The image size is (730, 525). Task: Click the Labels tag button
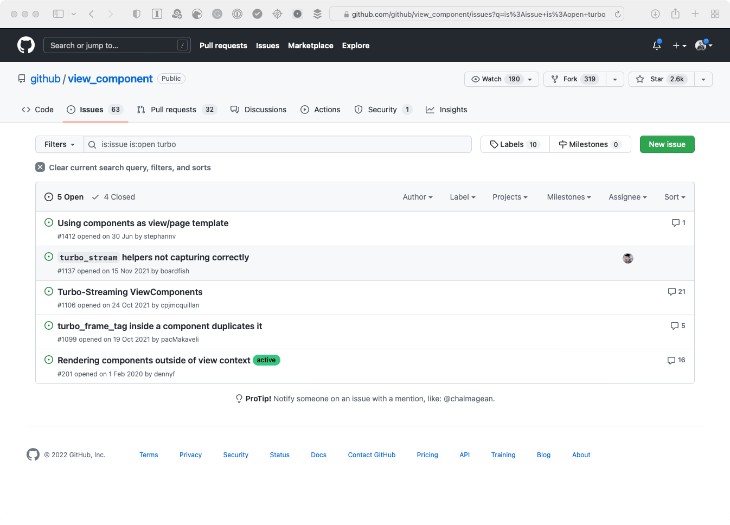515,144
